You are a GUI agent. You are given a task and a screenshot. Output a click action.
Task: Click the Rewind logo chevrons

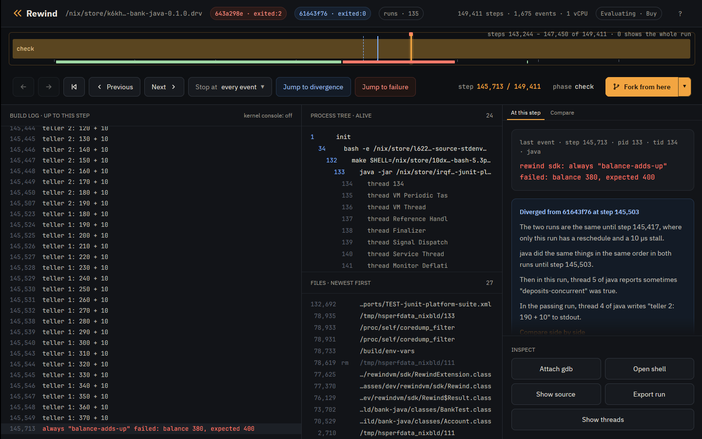tap(17, 13)
